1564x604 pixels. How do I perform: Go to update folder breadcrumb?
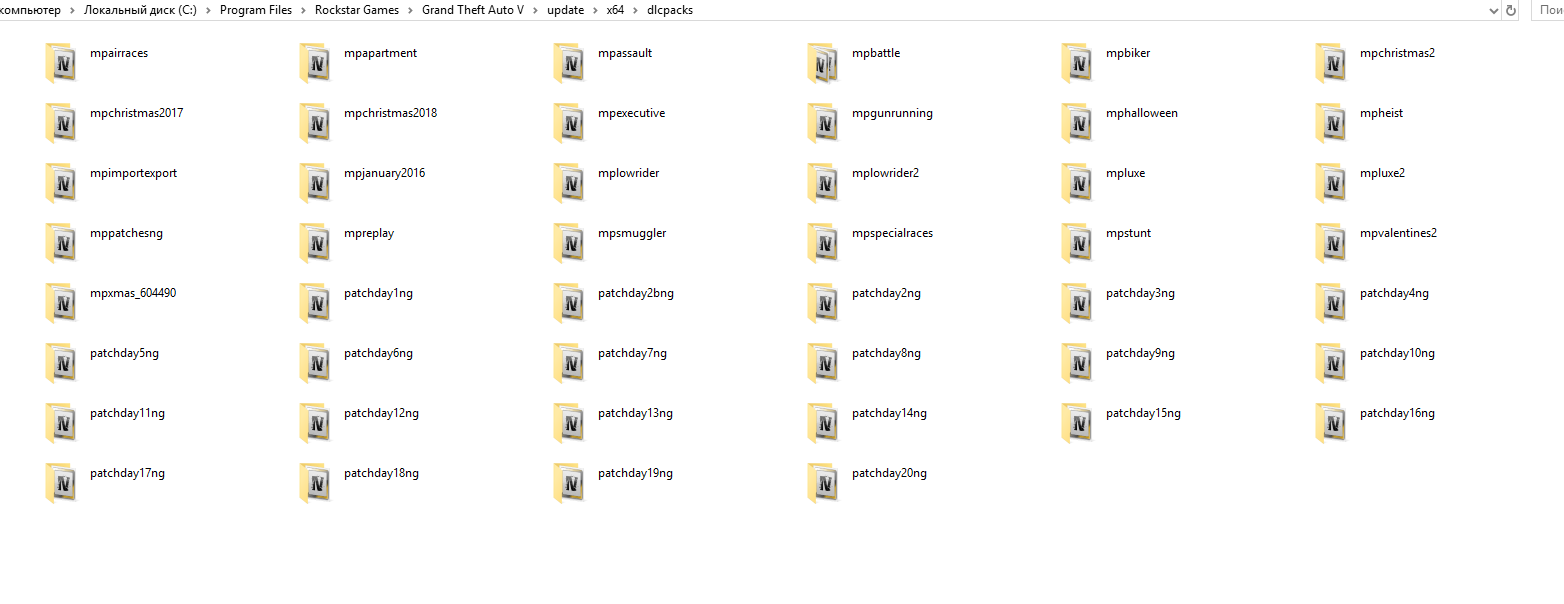tap(566, 10)
